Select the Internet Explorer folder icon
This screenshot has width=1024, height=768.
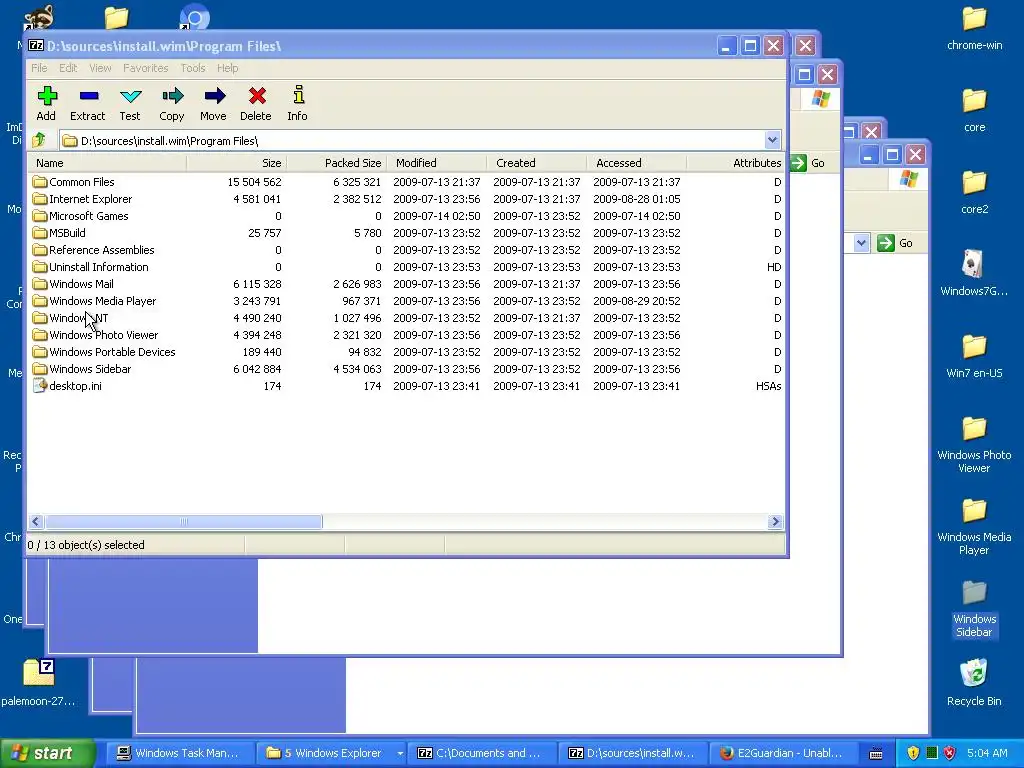pos(40,199)
